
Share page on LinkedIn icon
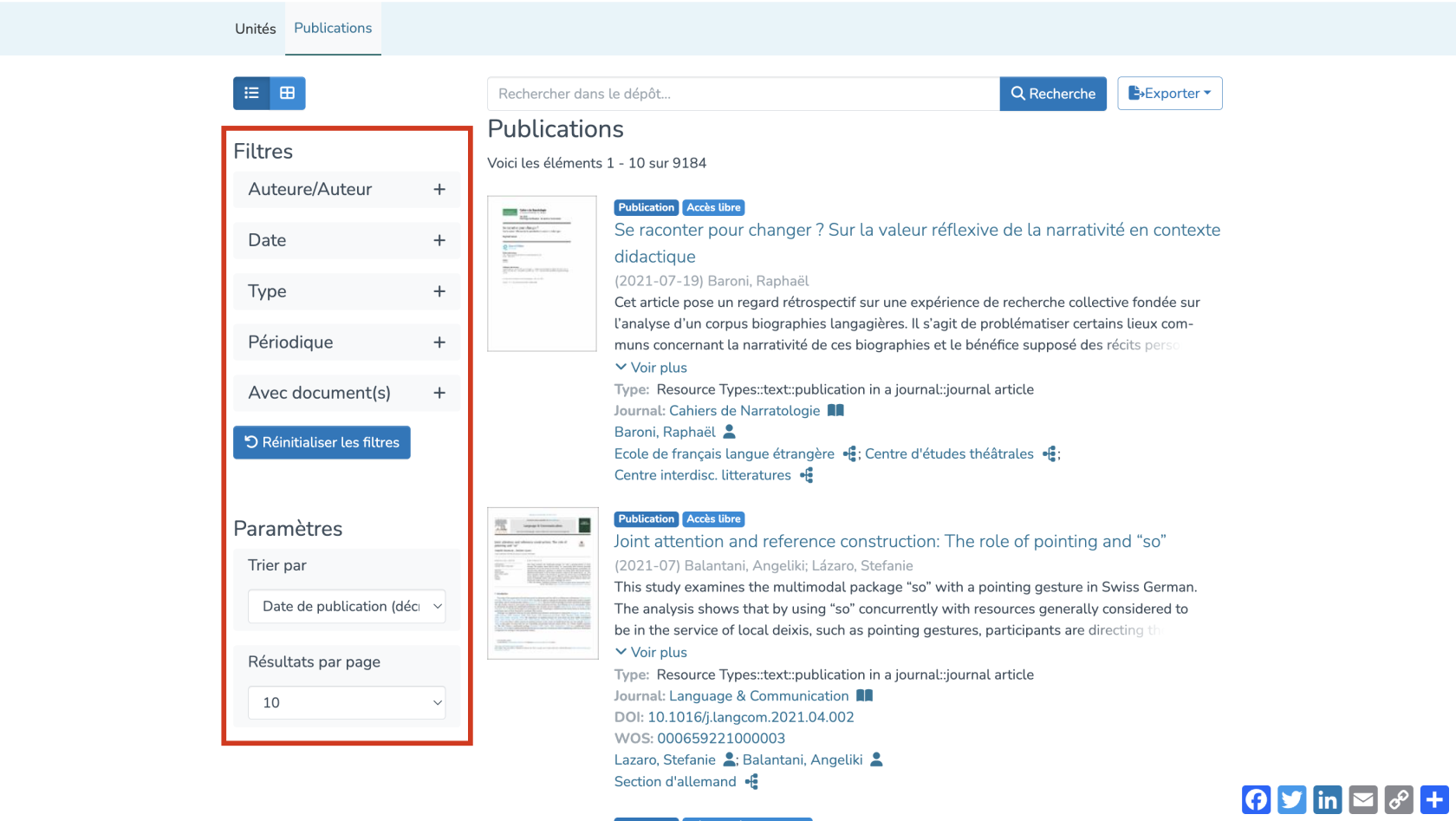1327,799
